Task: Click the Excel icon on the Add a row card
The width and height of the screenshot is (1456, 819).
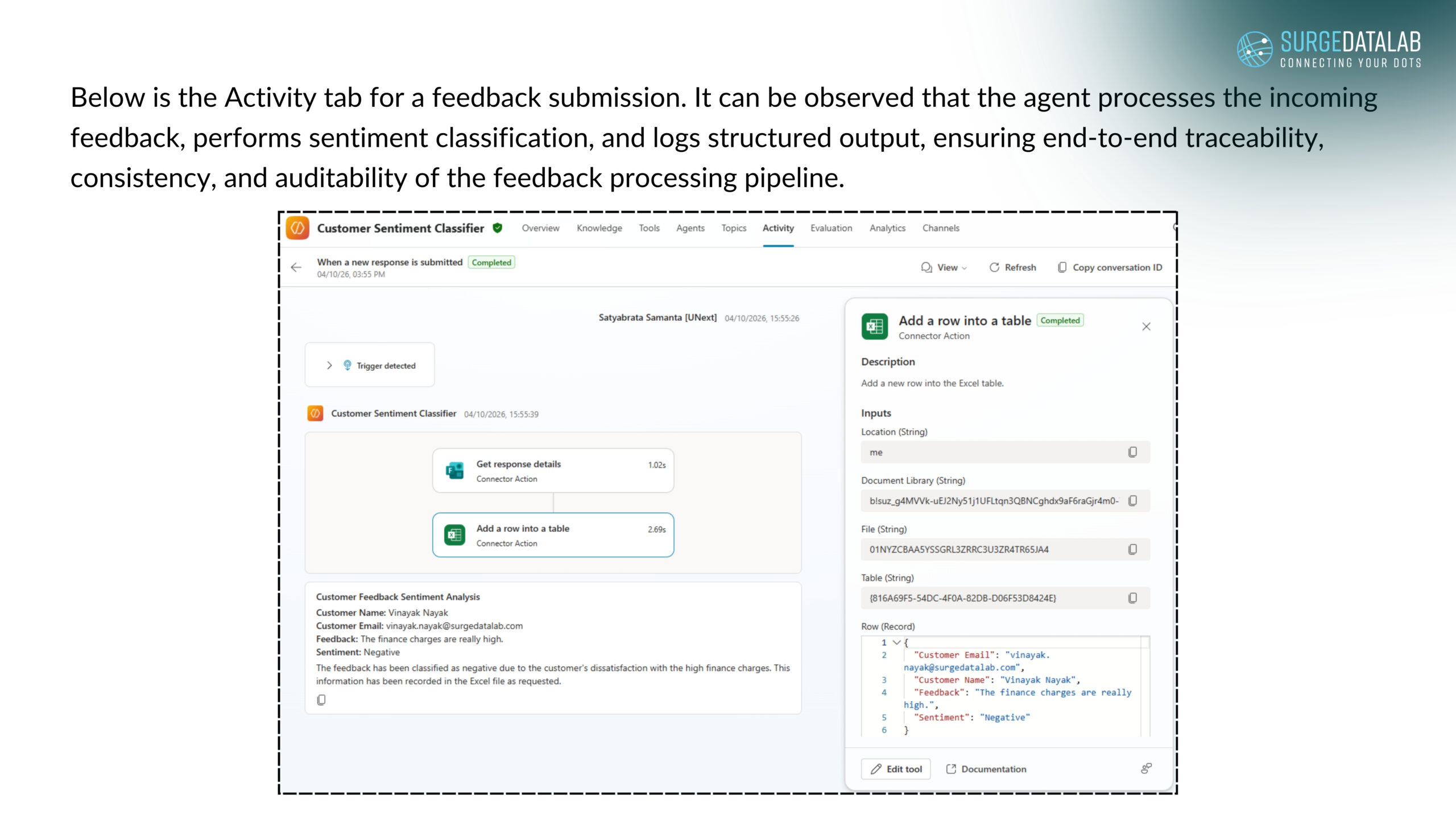Action: coord(454,535)
